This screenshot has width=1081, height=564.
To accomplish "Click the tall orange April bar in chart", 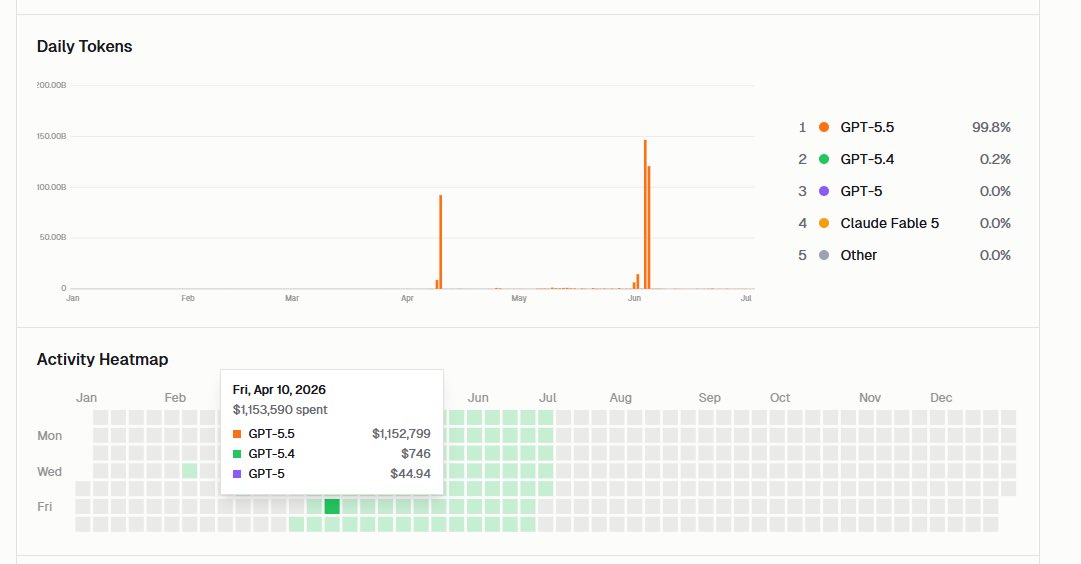I will click(x=441, y=242).
